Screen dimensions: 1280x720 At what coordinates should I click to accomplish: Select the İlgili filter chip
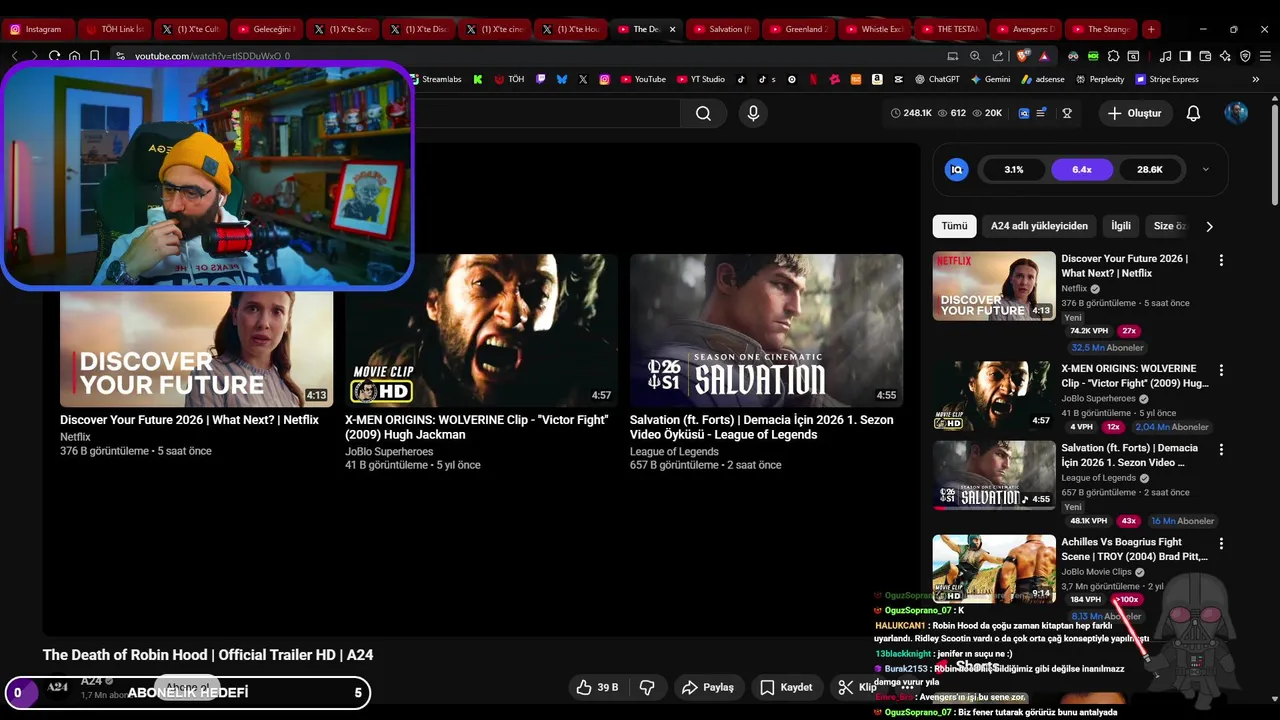click(x=1120, y=226)
